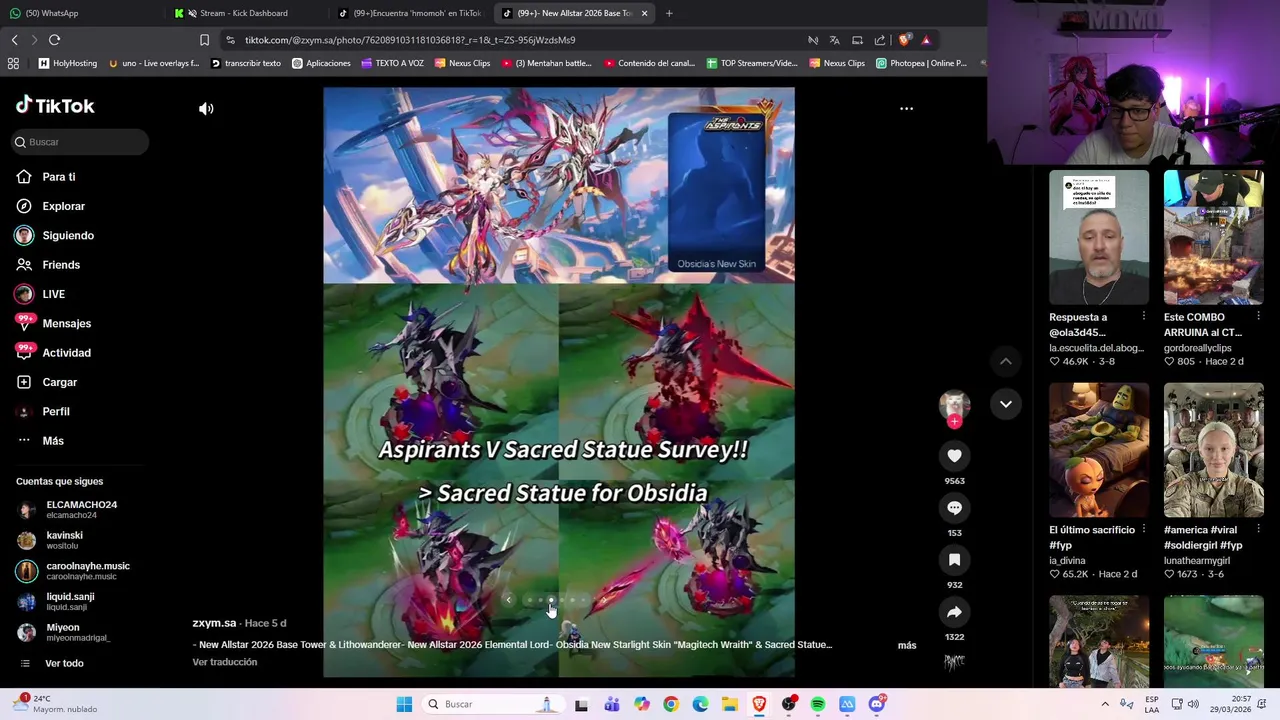The width and height of the screenshot is (1280, 720).
Task: Open comments showing 153
Action: pyautogui.click(x=954, y=508)
